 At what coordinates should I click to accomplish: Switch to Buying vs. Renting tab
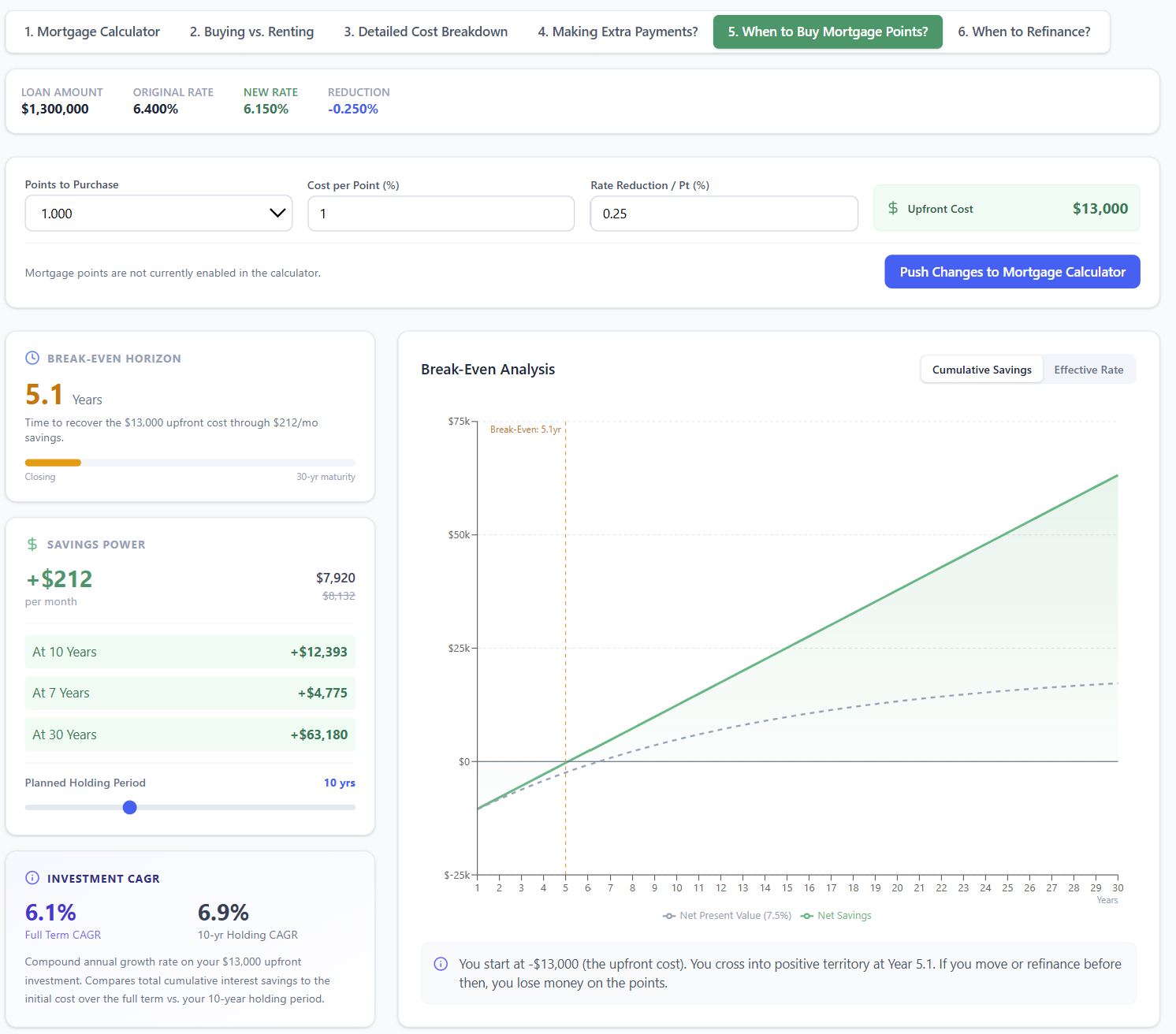point(251,32)
